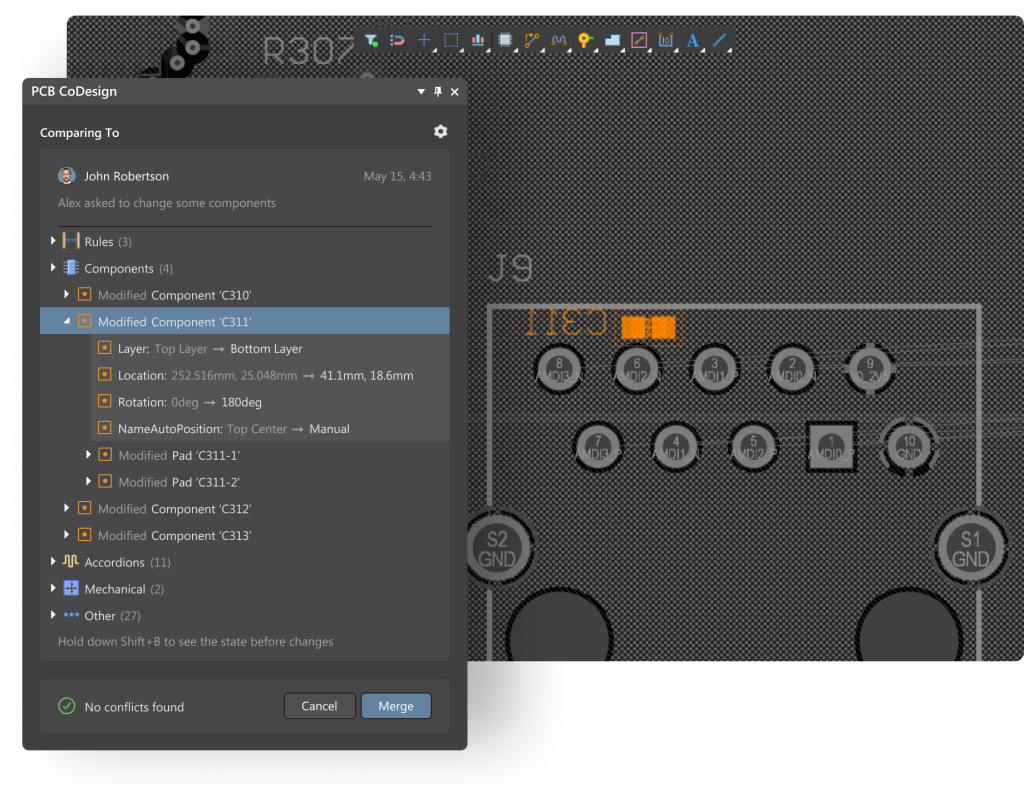Click the Cancel button
1024x806 pixels.
[x=319, y=706]
